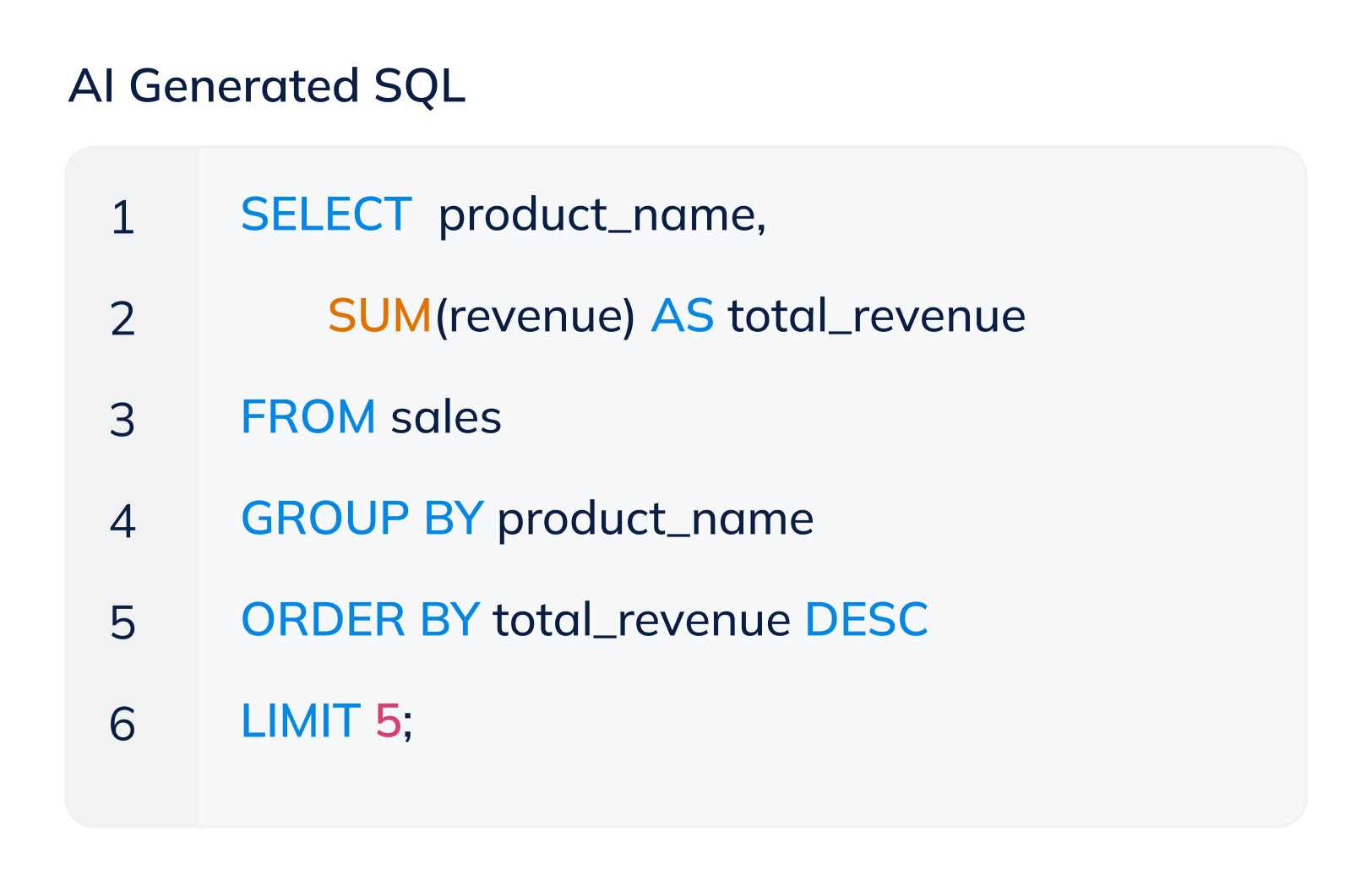Click line number 1 in gutter

122,217
